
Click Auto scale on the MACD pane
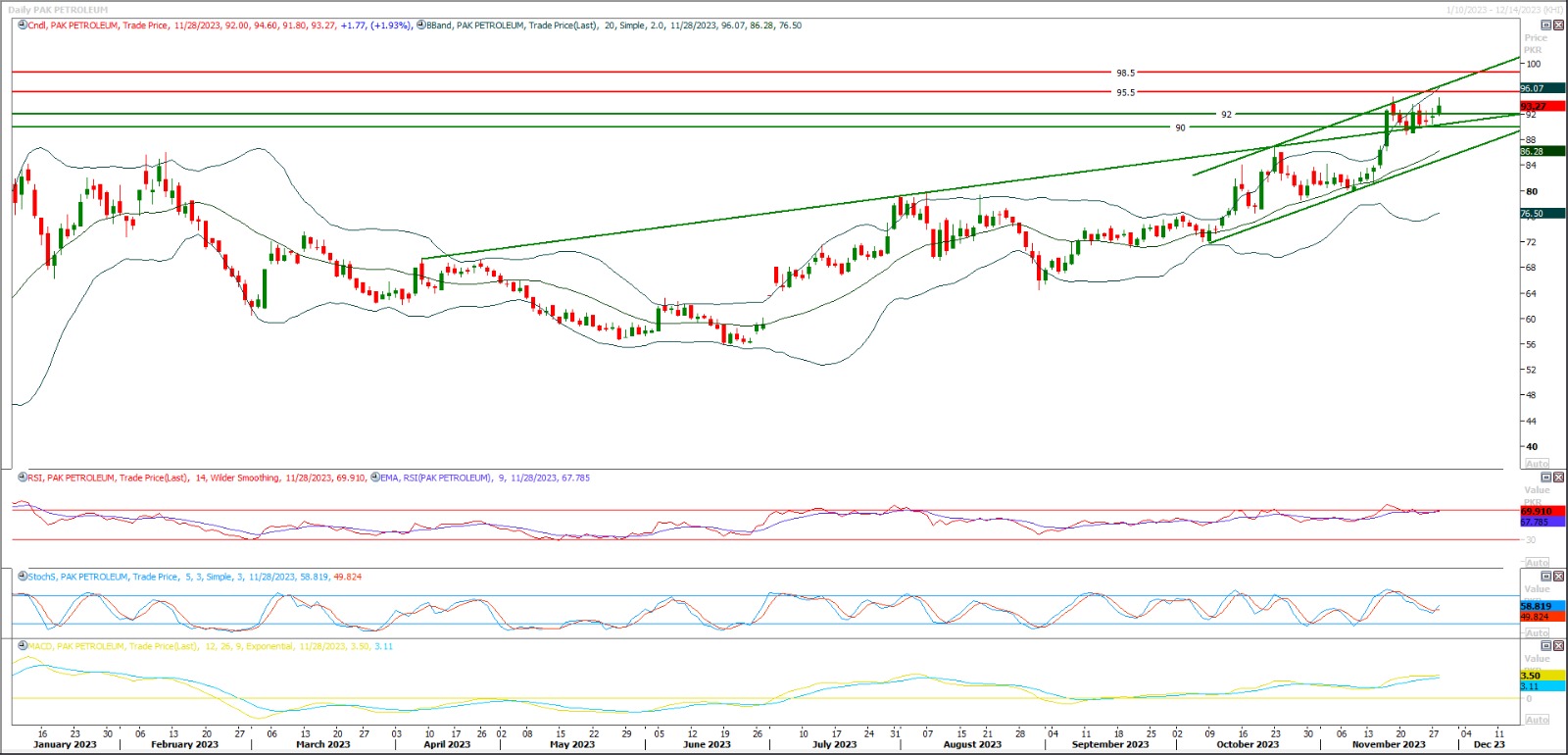click(1537, 720)
